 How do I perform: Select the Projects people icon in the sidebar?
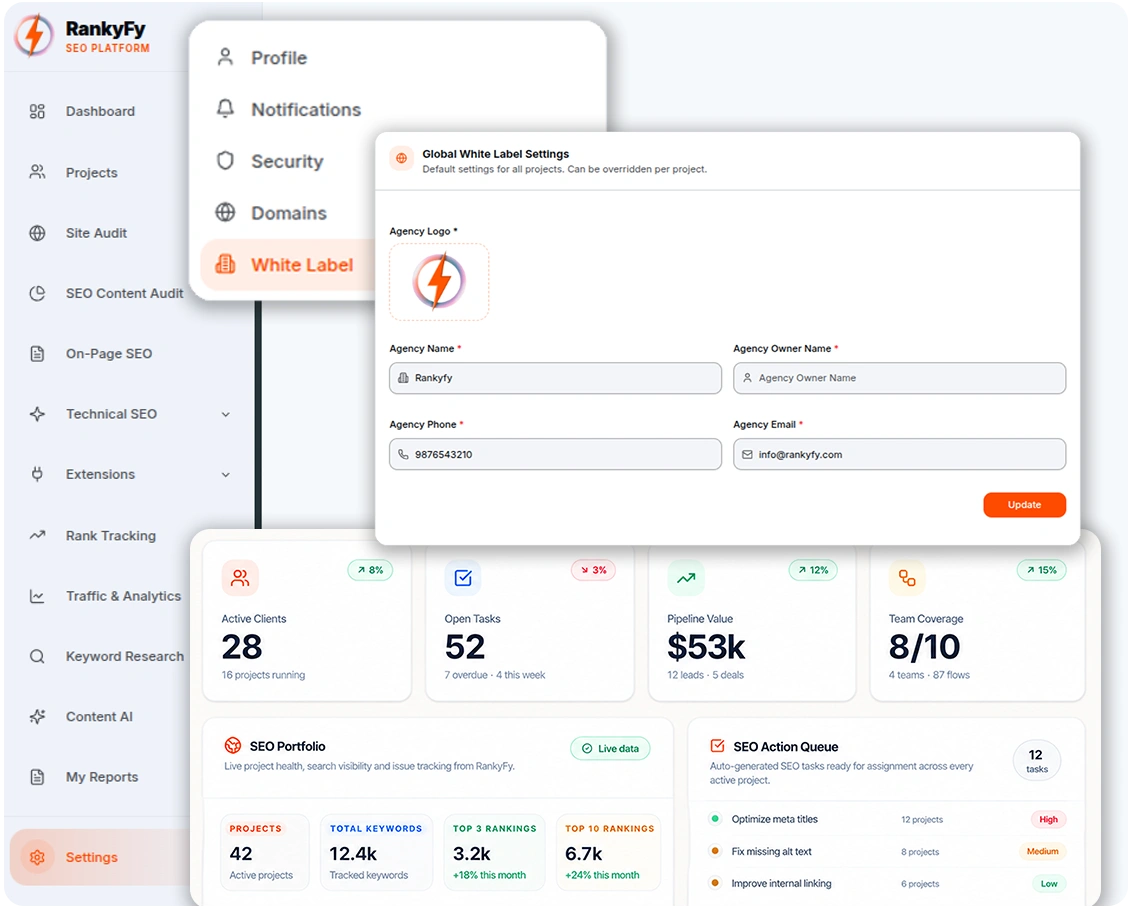point(37,172)
